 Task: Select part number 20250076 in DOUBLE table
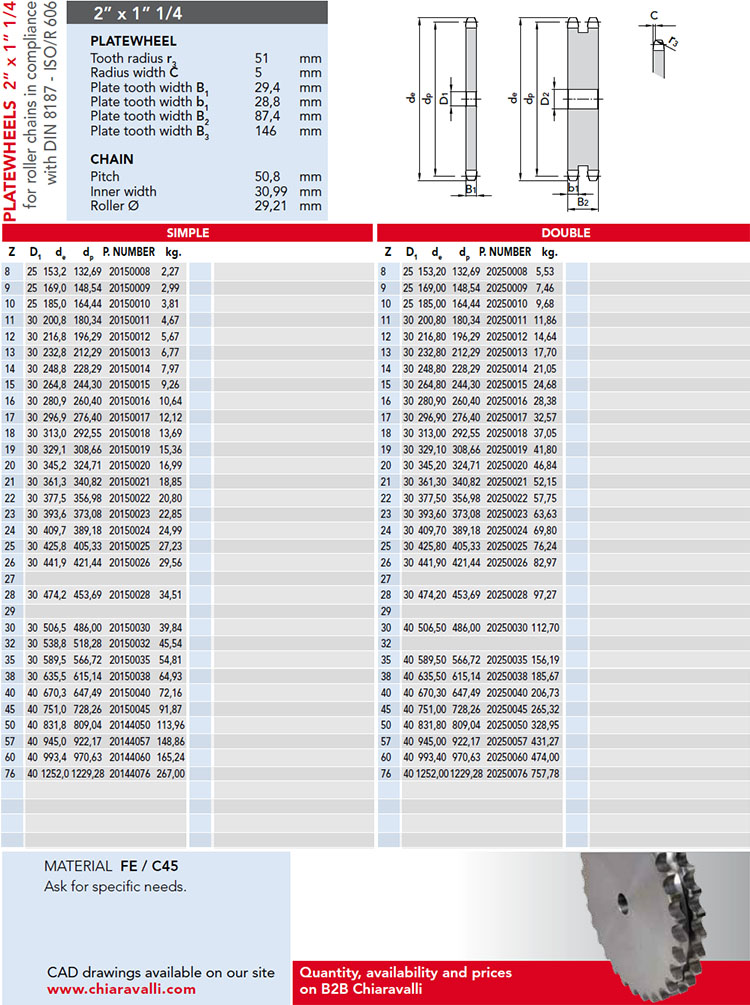tap(507, 774)
